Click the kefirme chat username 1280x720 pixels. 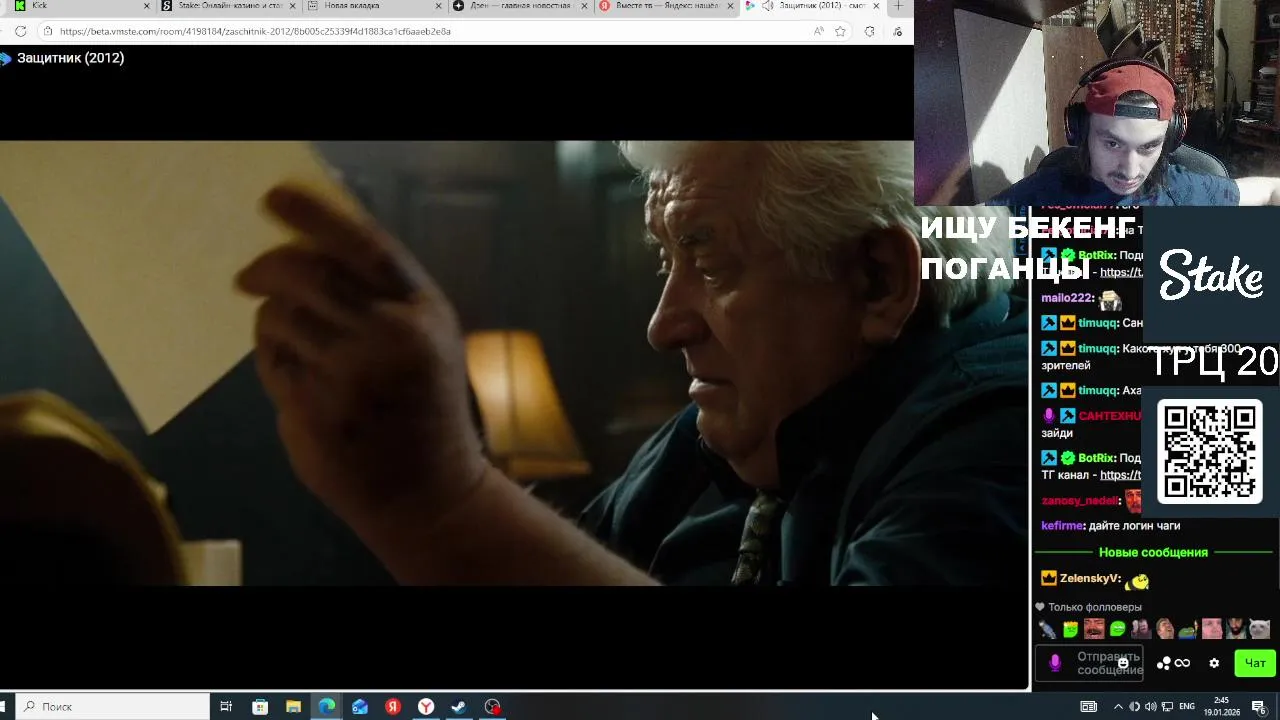pyautogui.click(x=1062, y=526)
